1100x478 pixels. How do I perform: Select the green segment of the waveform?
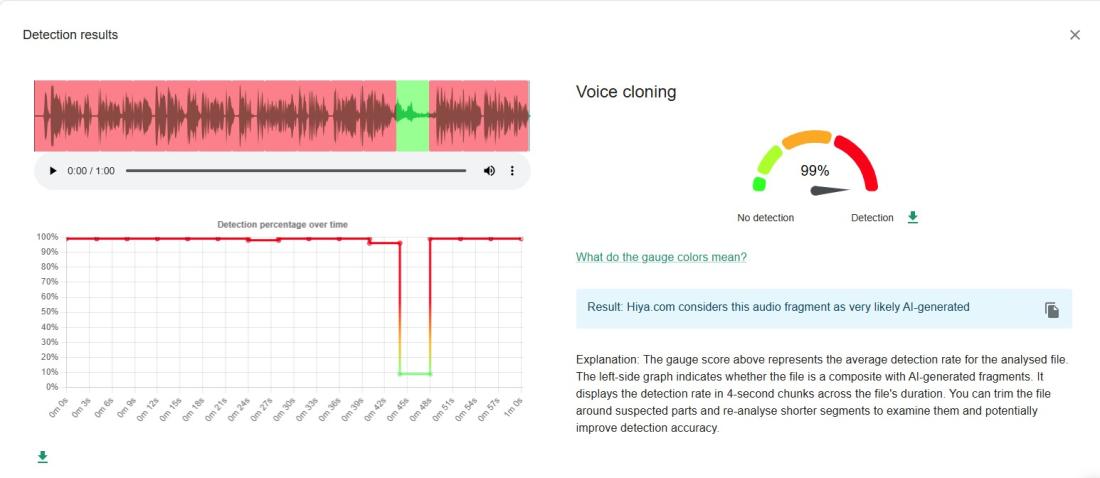click(412, 115)
